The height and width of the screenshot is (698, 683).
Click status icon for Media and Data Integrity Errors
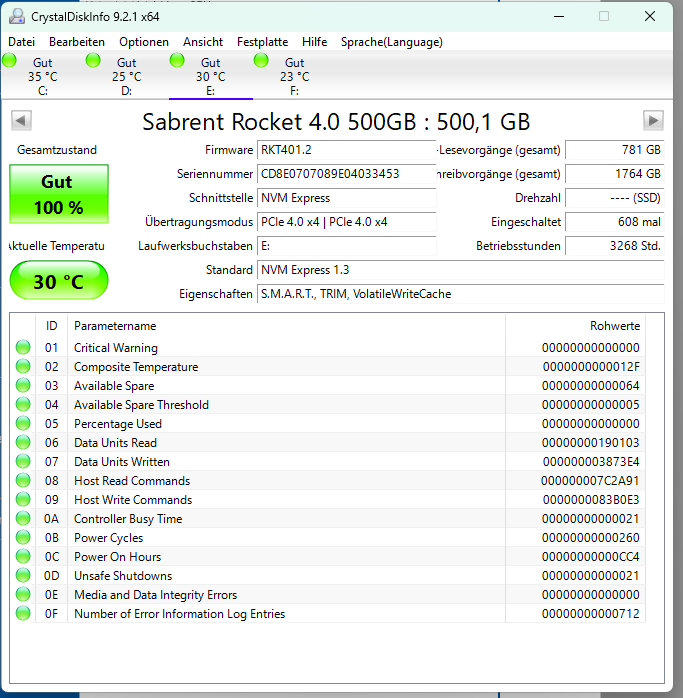(23, 594)
